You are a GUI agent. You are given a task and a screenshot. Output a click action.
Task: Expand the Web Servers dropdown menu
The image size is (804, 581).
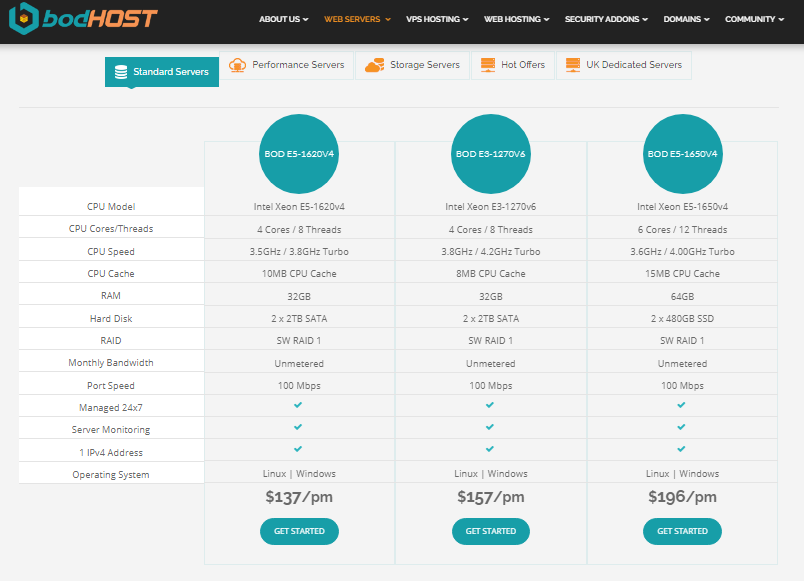tap(357, 19)
